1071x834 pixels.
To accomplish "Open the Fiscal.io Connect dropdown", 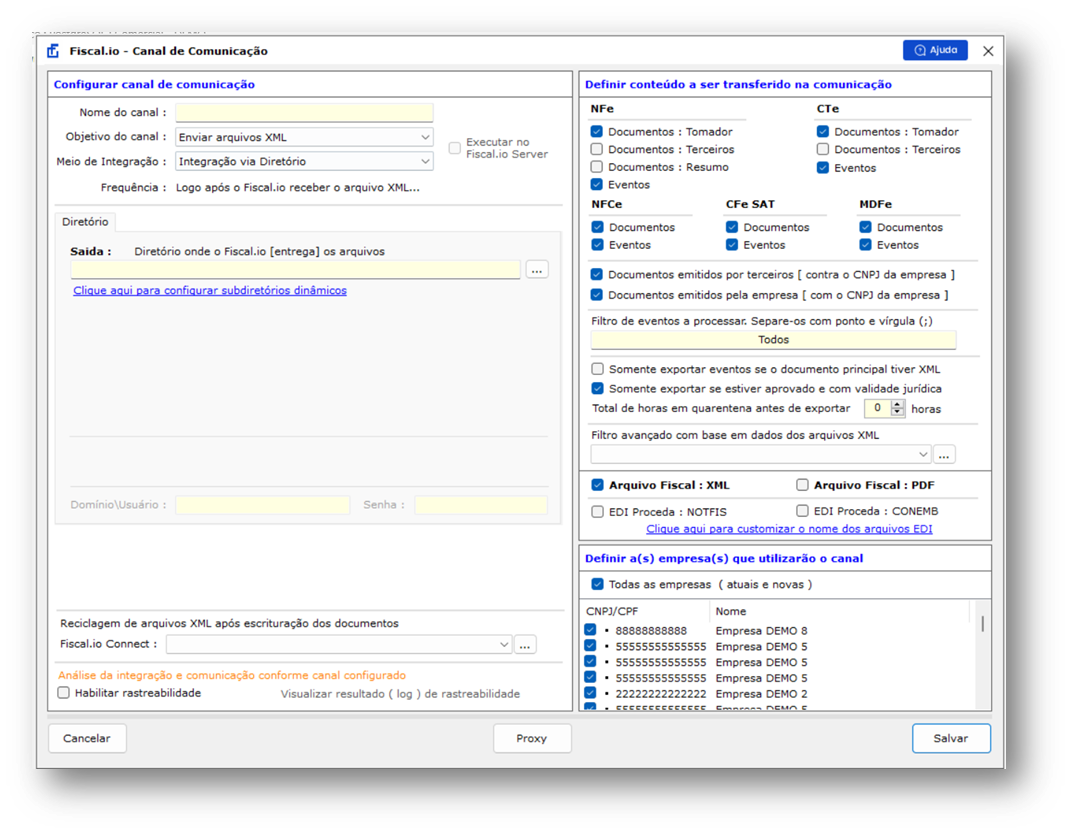I will 339,645.
